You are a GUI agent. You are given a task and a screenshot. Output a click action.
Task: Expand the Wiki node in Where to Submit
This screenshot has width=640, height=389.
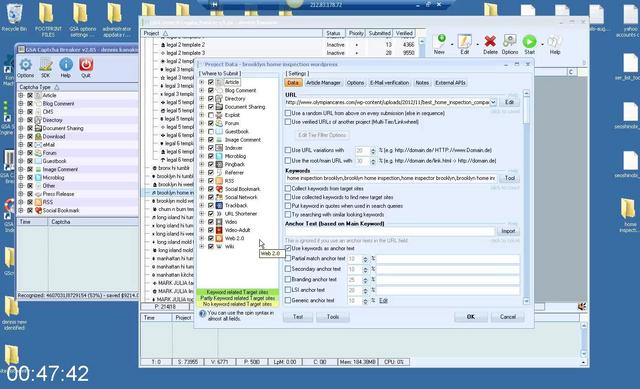coord(202,247)
